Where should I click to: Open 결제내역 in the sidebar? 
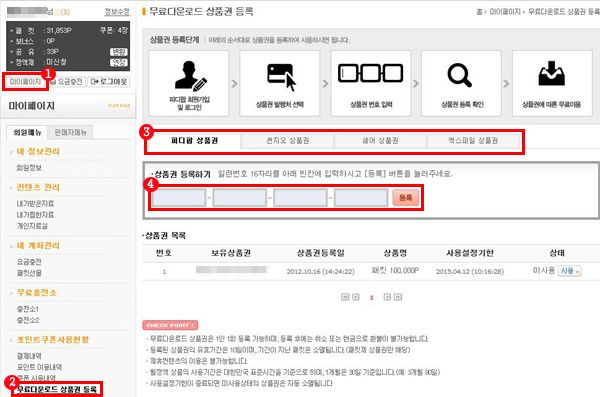pos(29,356)
